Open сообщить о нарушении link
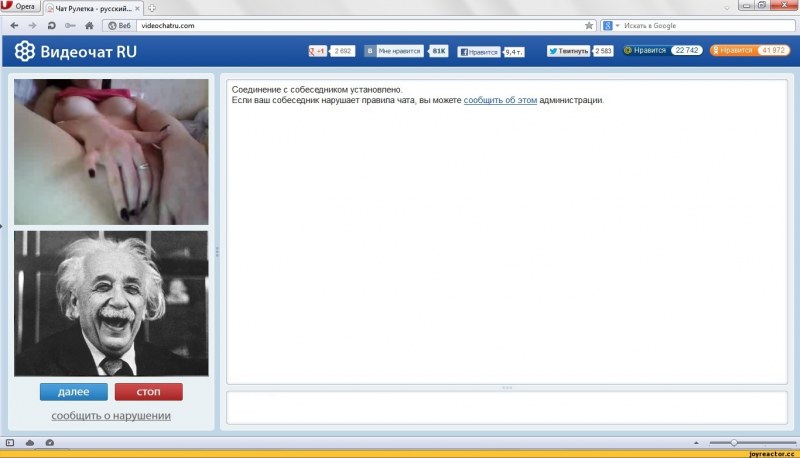The height and width of the screenshot is (458, 800). pyautogui.click(x=111, y=416)
